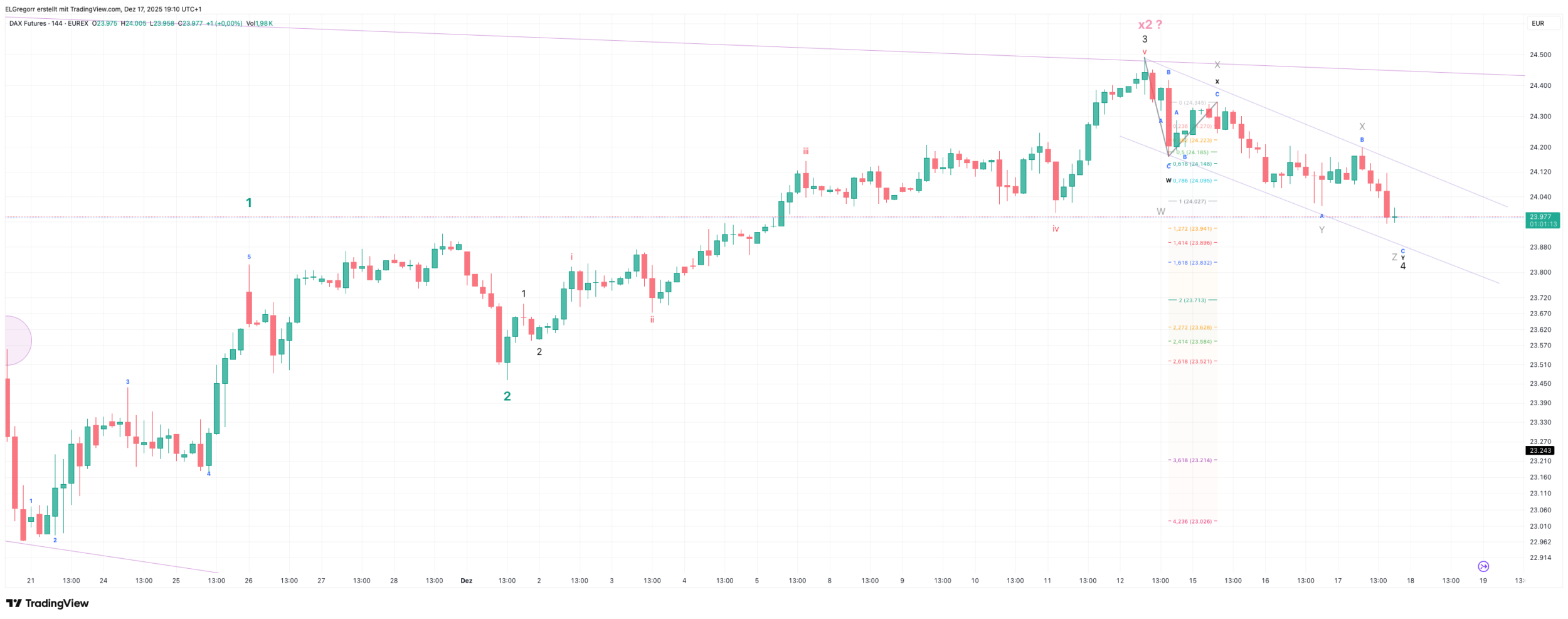Select the large green wave 2 label
1568x619 pixels.
pos(507,396)
